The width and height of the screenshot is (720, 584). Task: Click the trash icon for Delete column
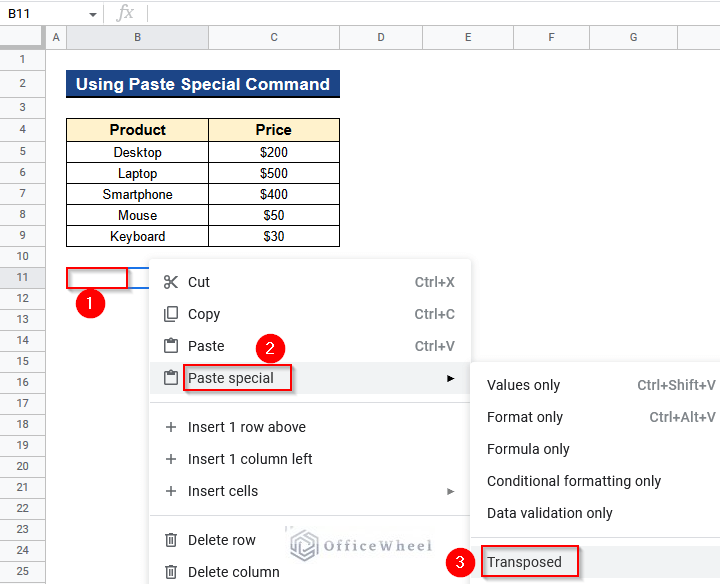(171, 572)
